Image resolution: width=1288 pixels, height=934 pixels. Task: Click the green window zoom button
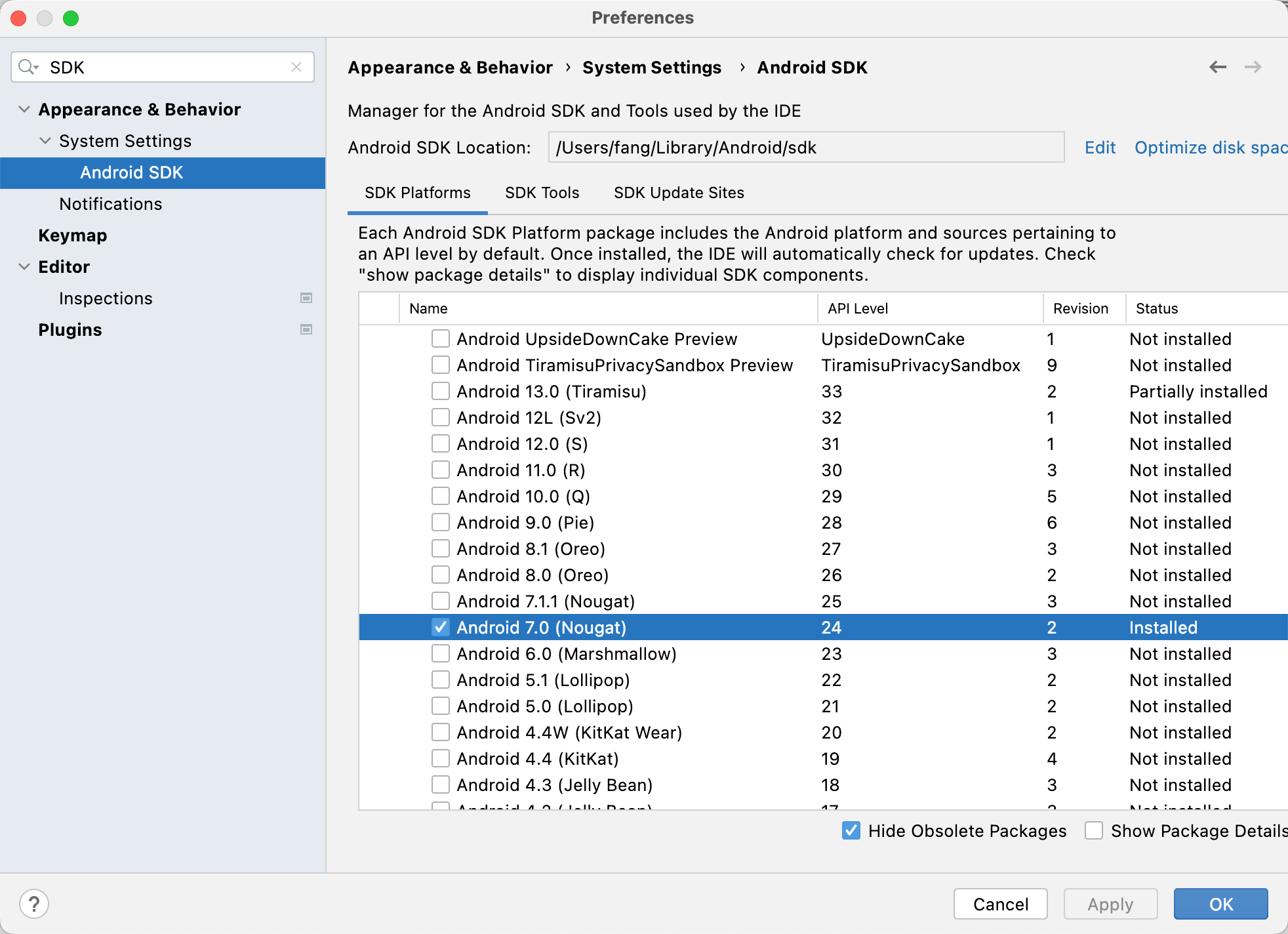click(71, 18)
